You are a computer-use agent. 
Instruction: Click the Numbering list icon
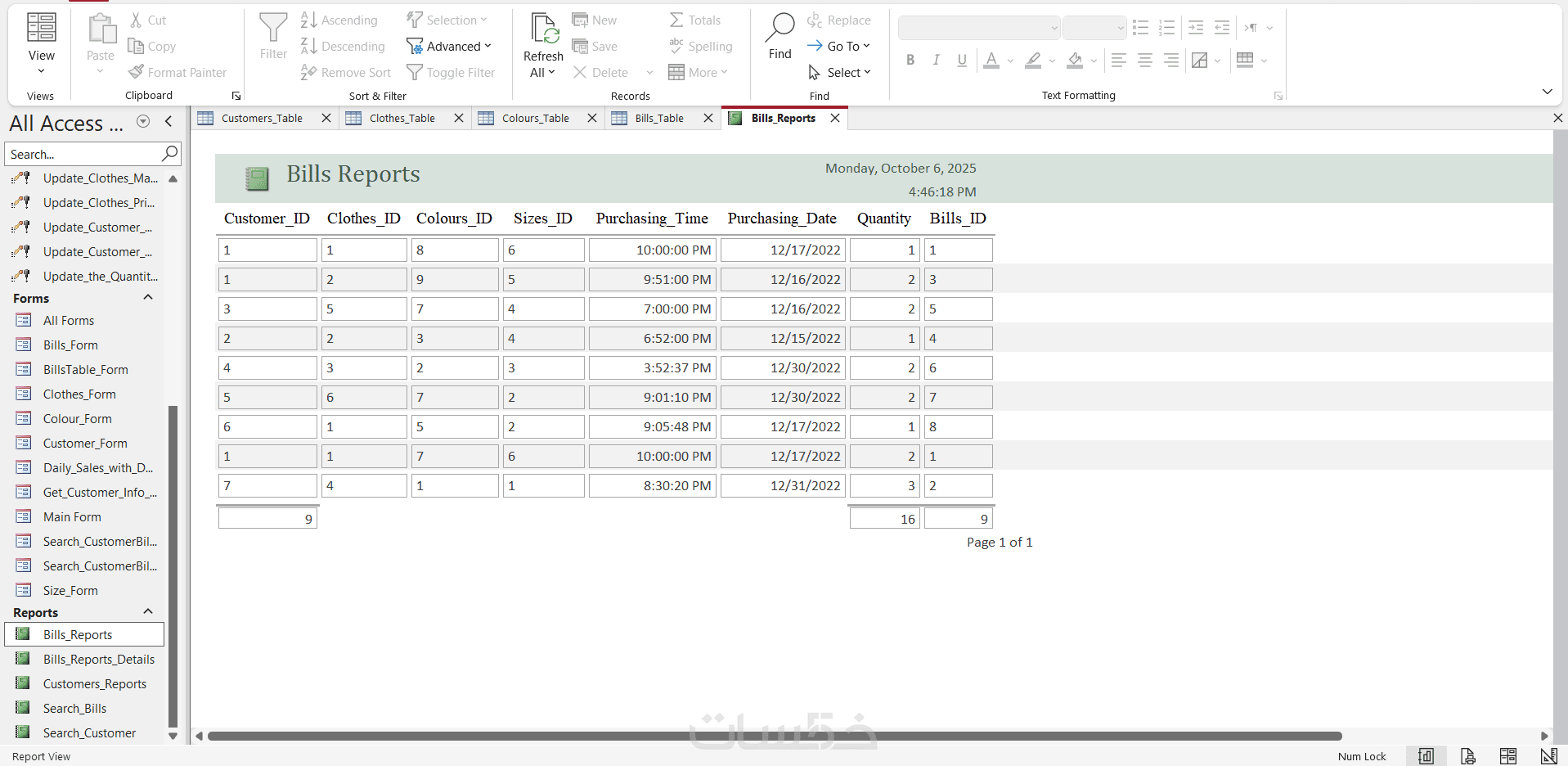pyautogui.click(x=1166, y=28)
